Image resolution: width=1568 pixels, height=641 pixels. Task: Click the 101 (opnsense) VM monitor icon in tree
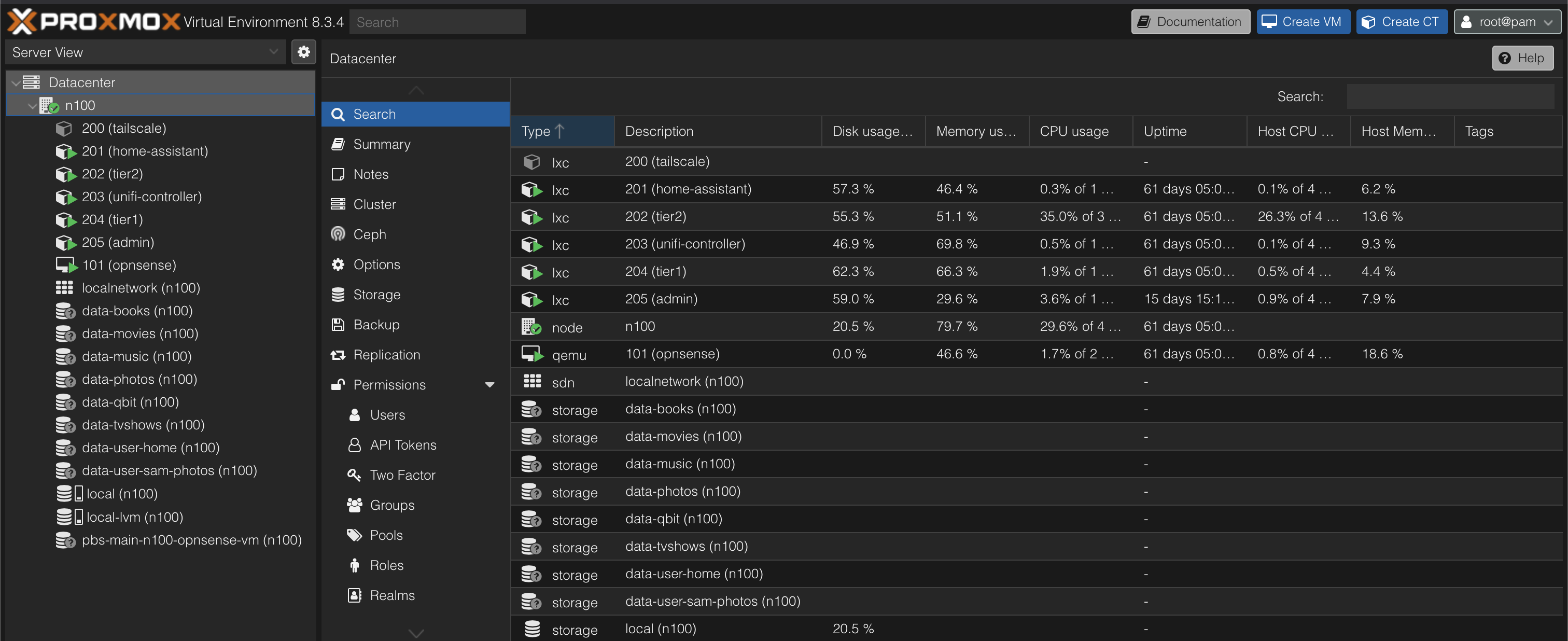[x=66, y=266]
